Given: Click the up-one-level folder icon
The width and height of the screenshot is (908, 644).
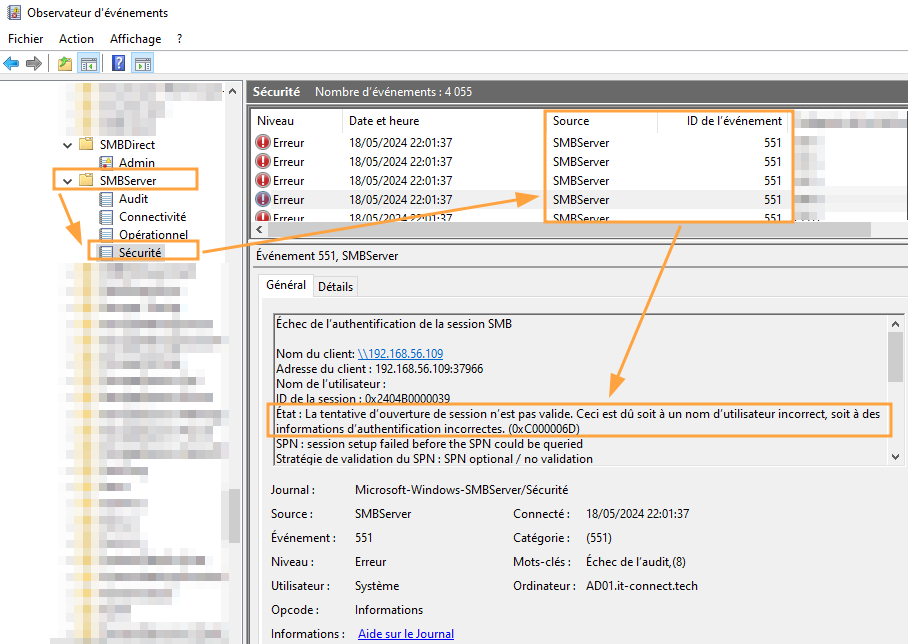Looking at the screenshot, I should pos(65,64).
